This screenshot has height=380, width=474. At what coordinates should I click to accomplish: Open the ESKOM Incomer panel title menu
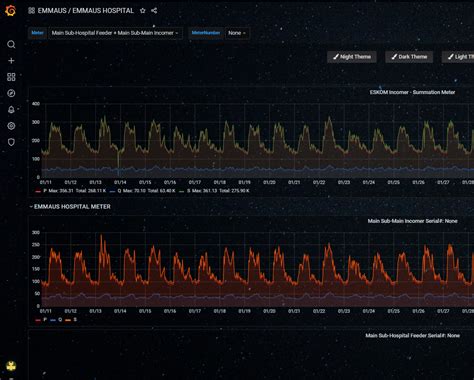(x=412, y=92)
